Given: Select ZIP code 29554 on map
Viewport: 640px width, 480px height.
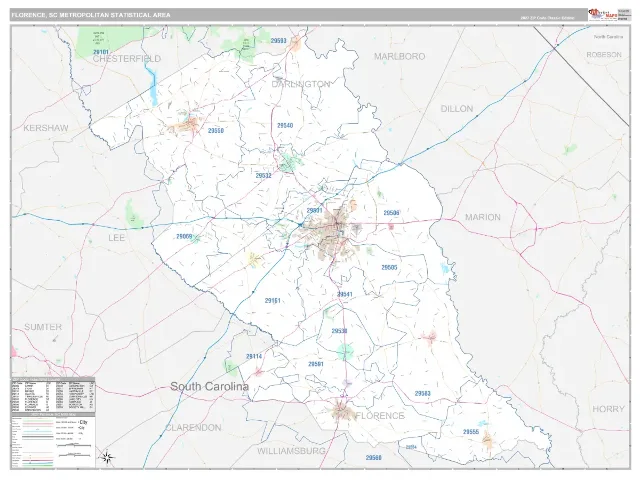Looking at the screenshot, I should pyautogui.click(x=411, y=447).
